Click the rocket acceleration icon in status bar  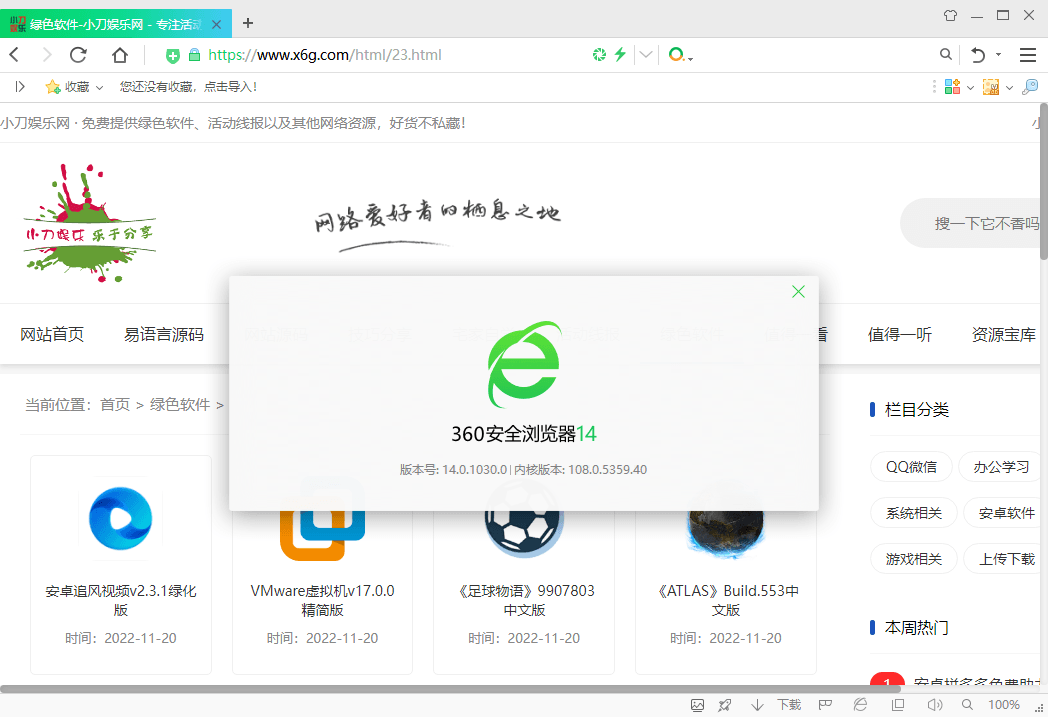(x=723, y=704)
